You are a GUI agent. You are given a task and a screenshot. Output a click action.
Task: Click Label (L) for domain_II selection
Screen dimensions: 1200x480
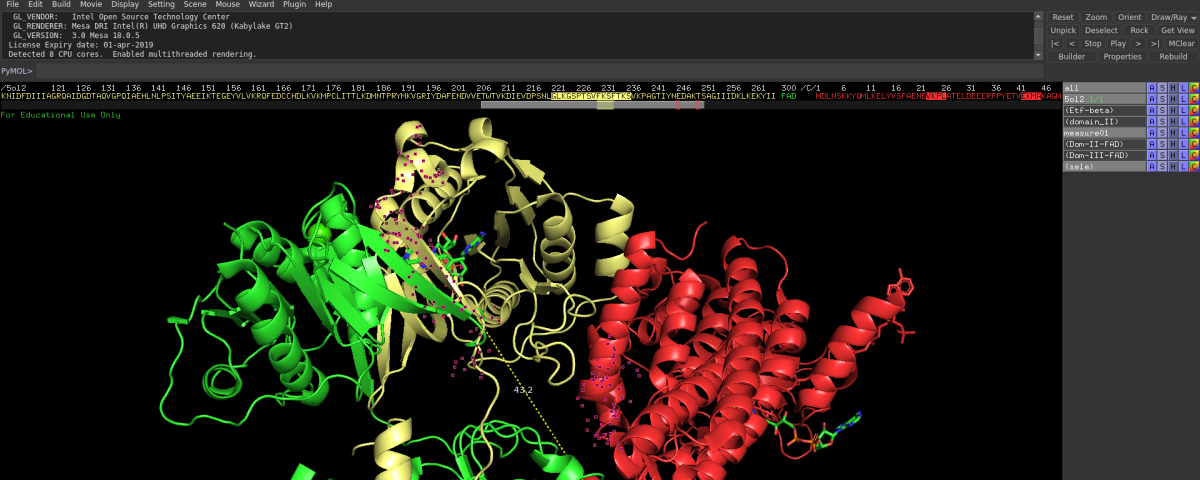click(1184, 121)
